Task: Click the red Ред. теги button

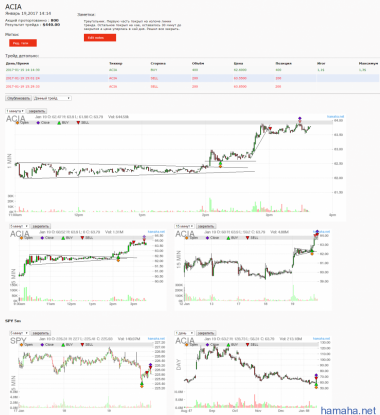Action: click(x=23, y=43)
